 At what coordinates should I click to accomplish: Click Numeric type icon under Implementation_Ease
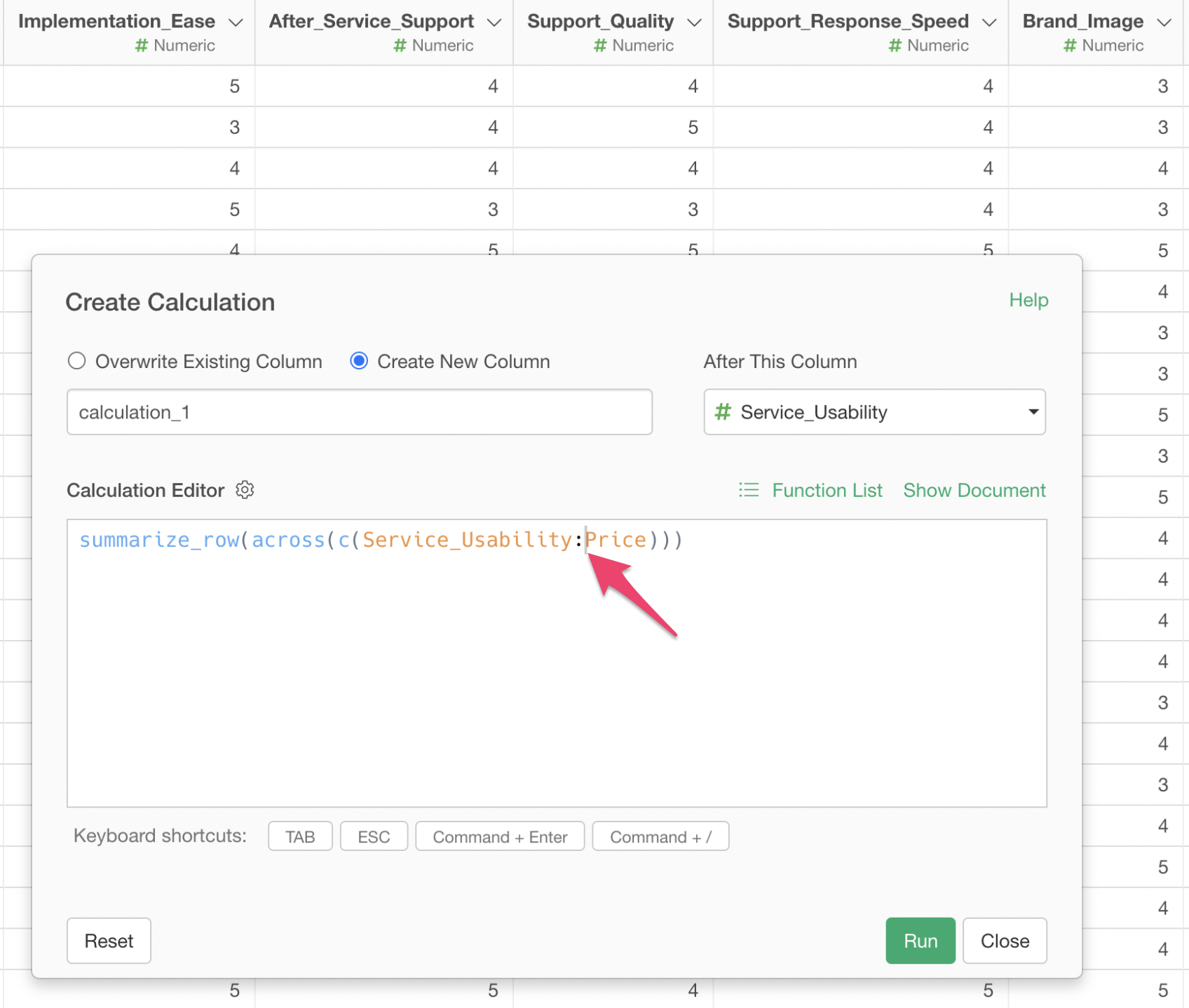pyautogui.click(x=142, y=46)
